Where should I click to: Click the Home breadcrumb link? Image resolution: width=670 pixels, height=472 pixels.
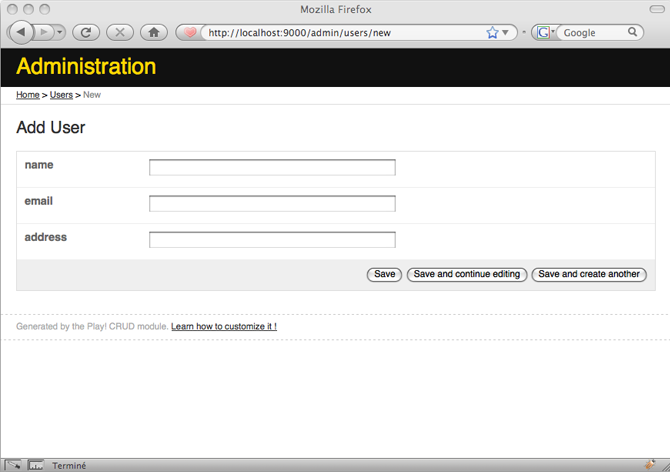[x=28, y=95]
